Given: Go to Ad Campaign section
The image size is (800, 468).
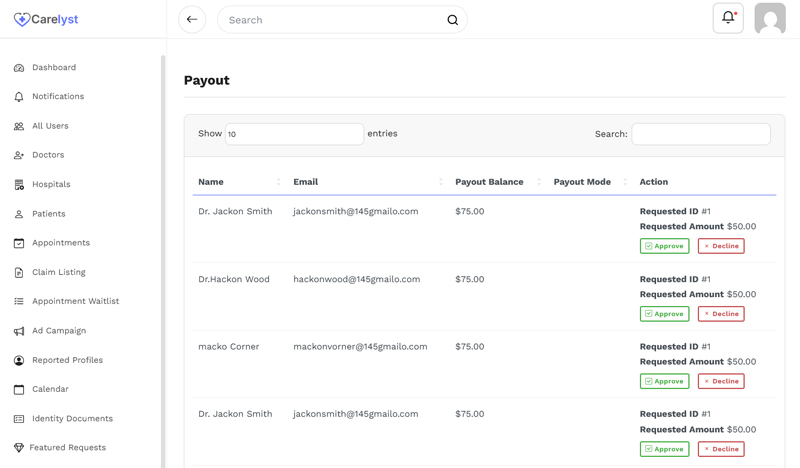Looking at the screenshot, I should (59, 331).
